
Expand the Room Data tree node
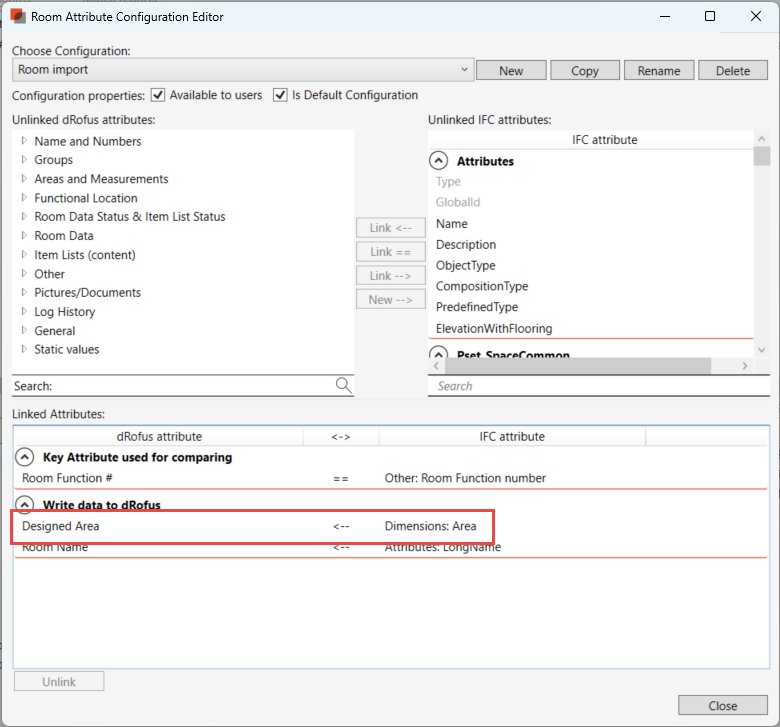pyautogui.click(x=24, y=236)
